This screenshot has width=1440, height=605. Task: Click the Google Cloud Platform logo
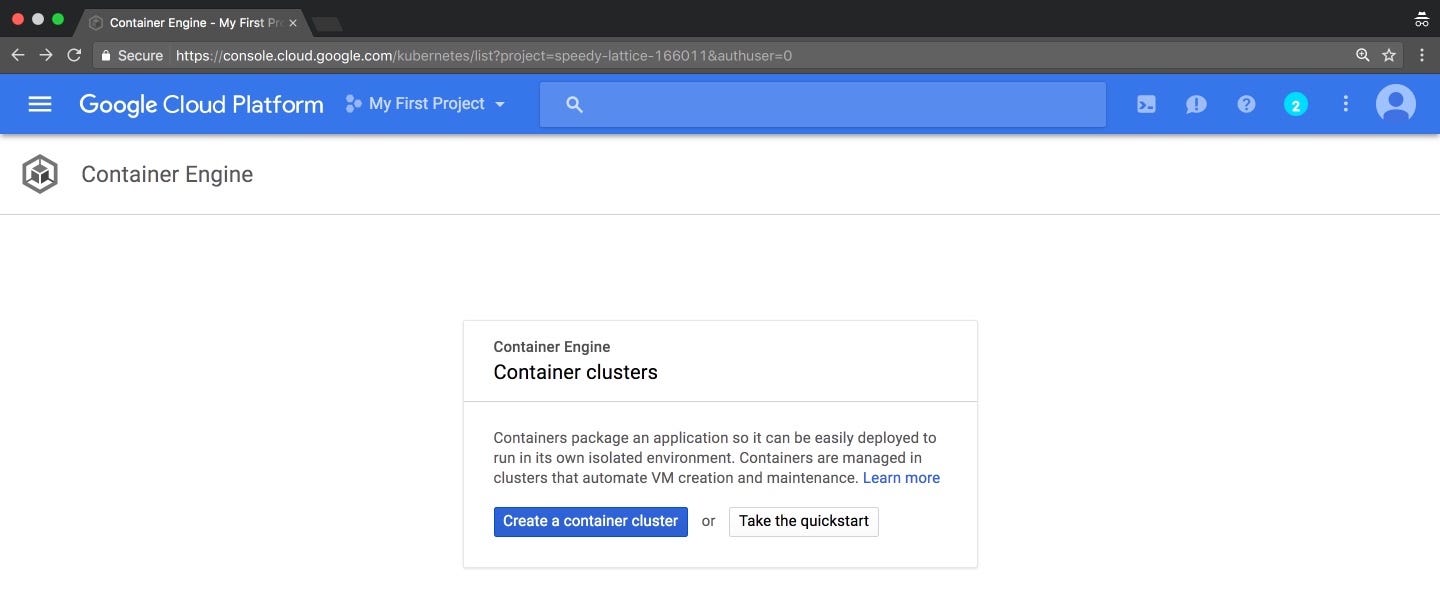(x=201, y=104)
